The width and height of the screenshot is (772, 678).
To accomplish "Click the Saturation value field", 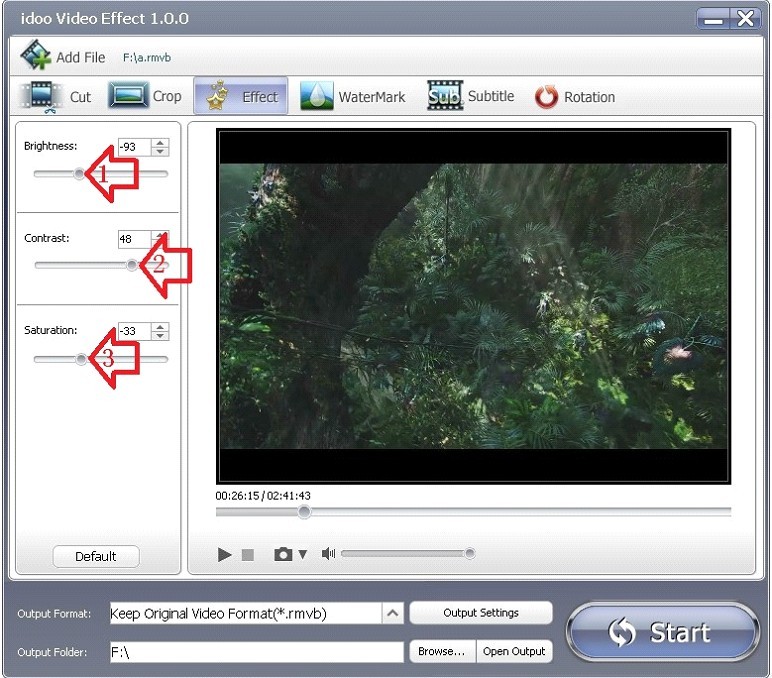I will click(x=134, y=331).
